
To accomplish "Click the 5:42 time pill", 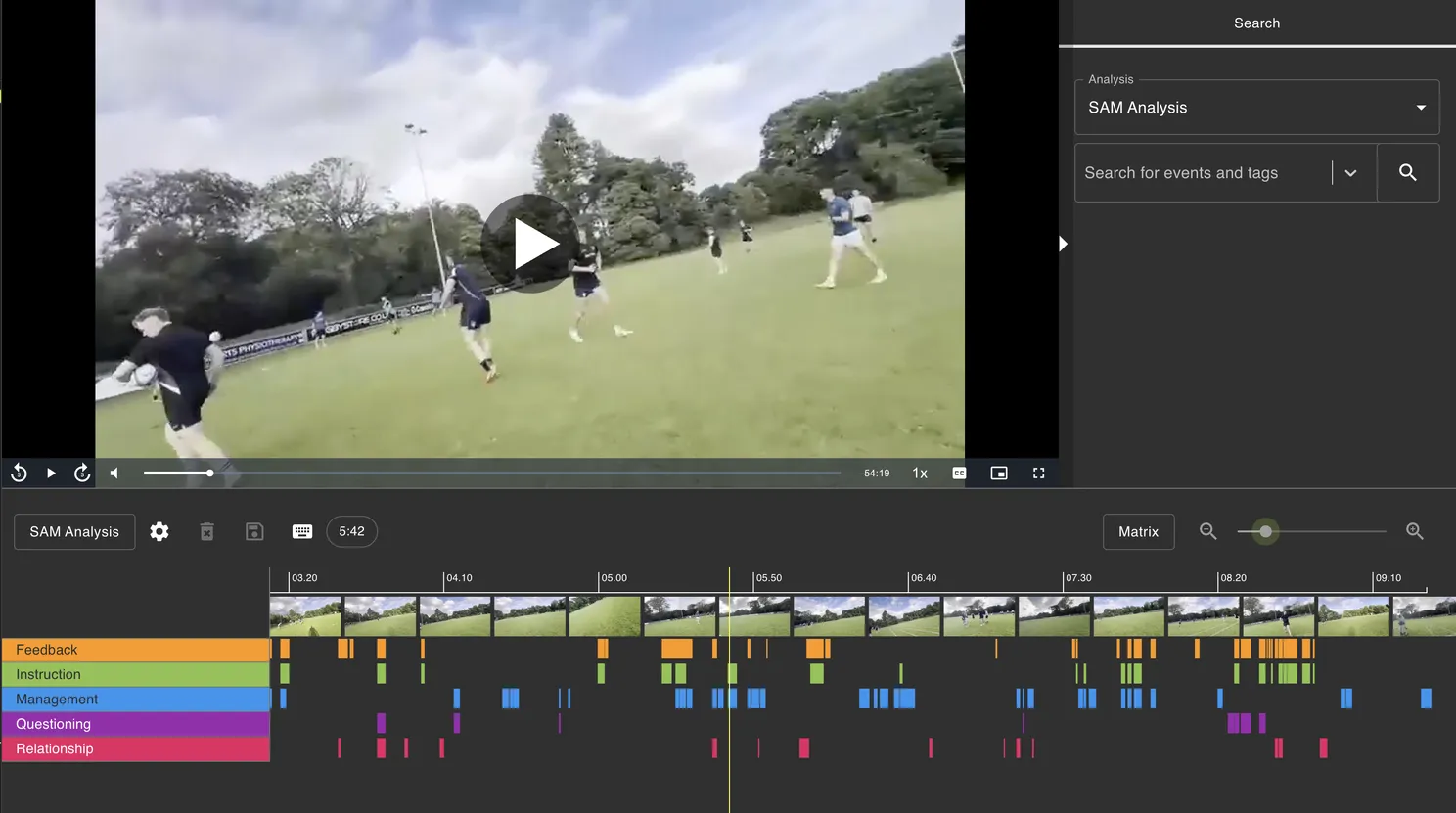I will tap(351, 531).
